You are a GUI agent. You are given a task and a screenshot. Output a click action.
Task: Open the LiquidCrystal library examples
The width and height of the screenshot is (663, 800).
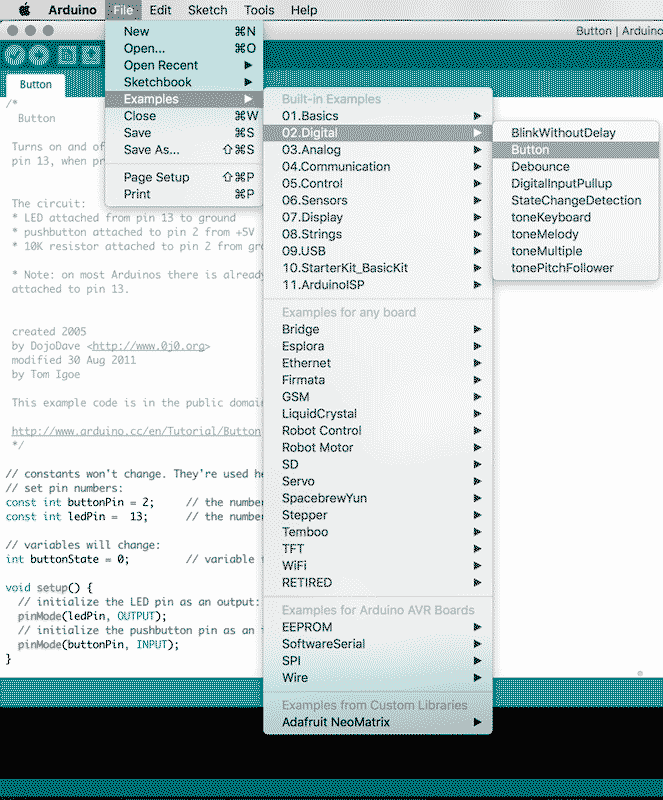pyautogui.click(x=378, y=413)
